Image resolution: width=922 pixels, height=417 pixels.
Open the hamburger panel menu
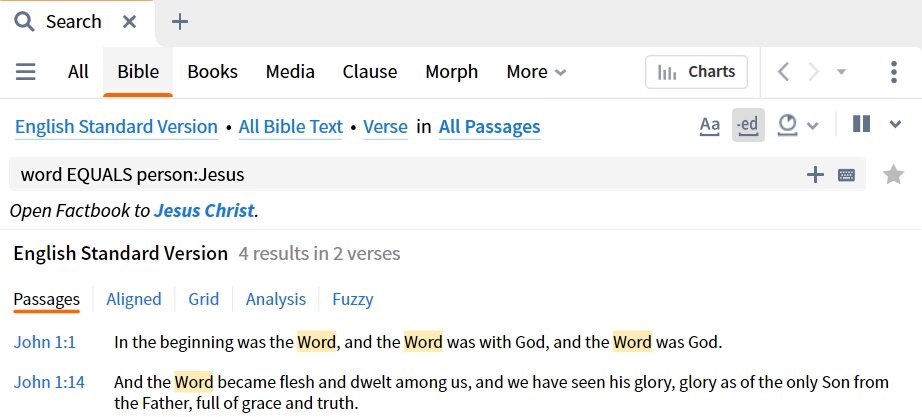25,72
